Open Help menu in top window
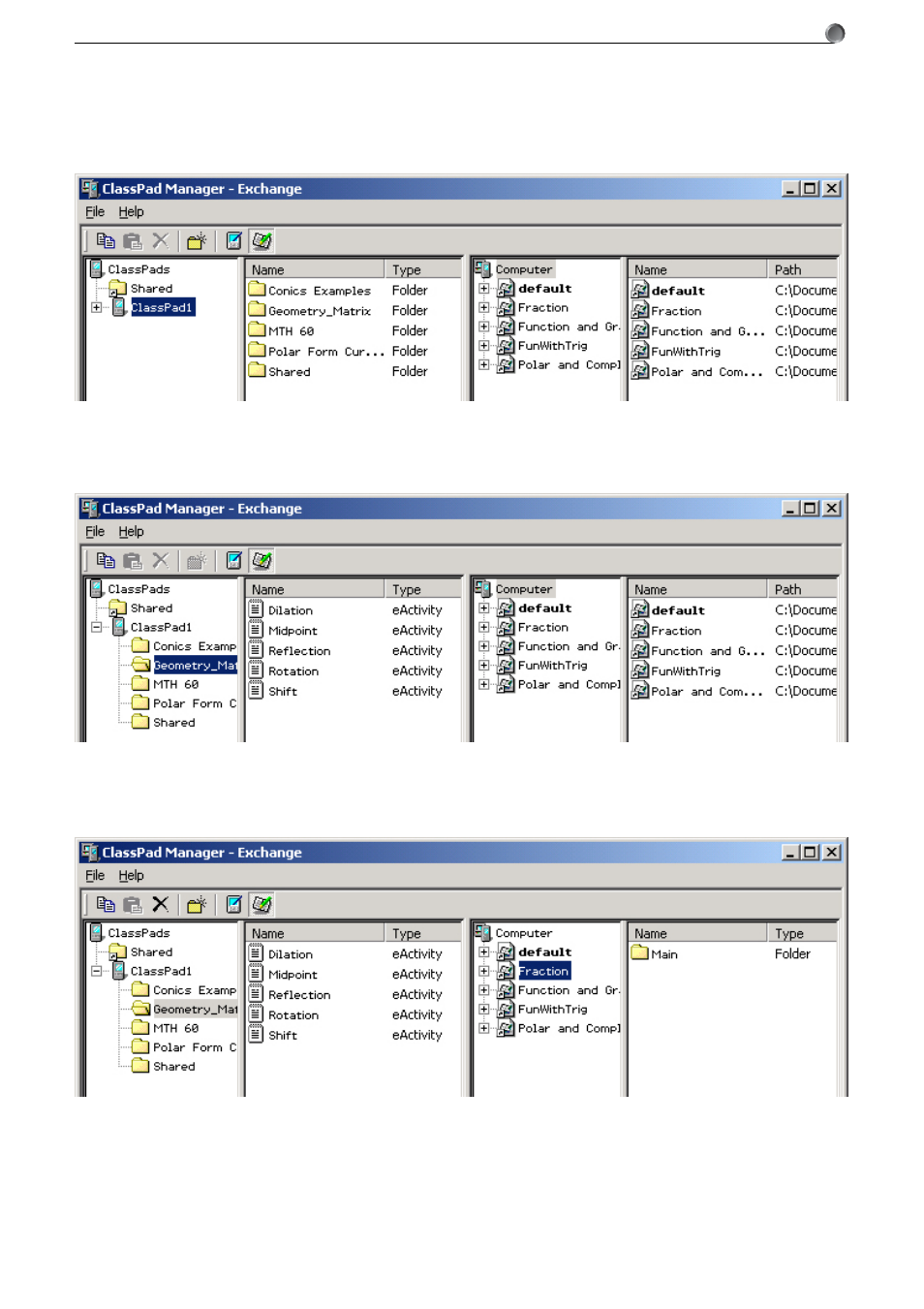The image size is (924, 1309). (x=131, y=212)
